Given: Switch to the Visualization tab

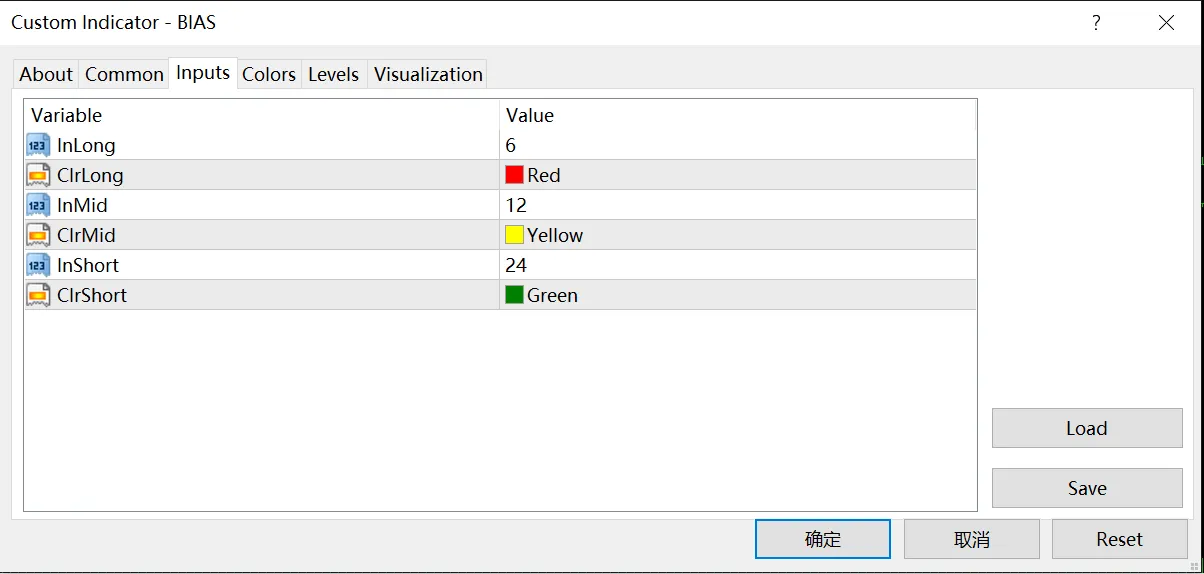Looking at the screenshot, I should point(428,74).
